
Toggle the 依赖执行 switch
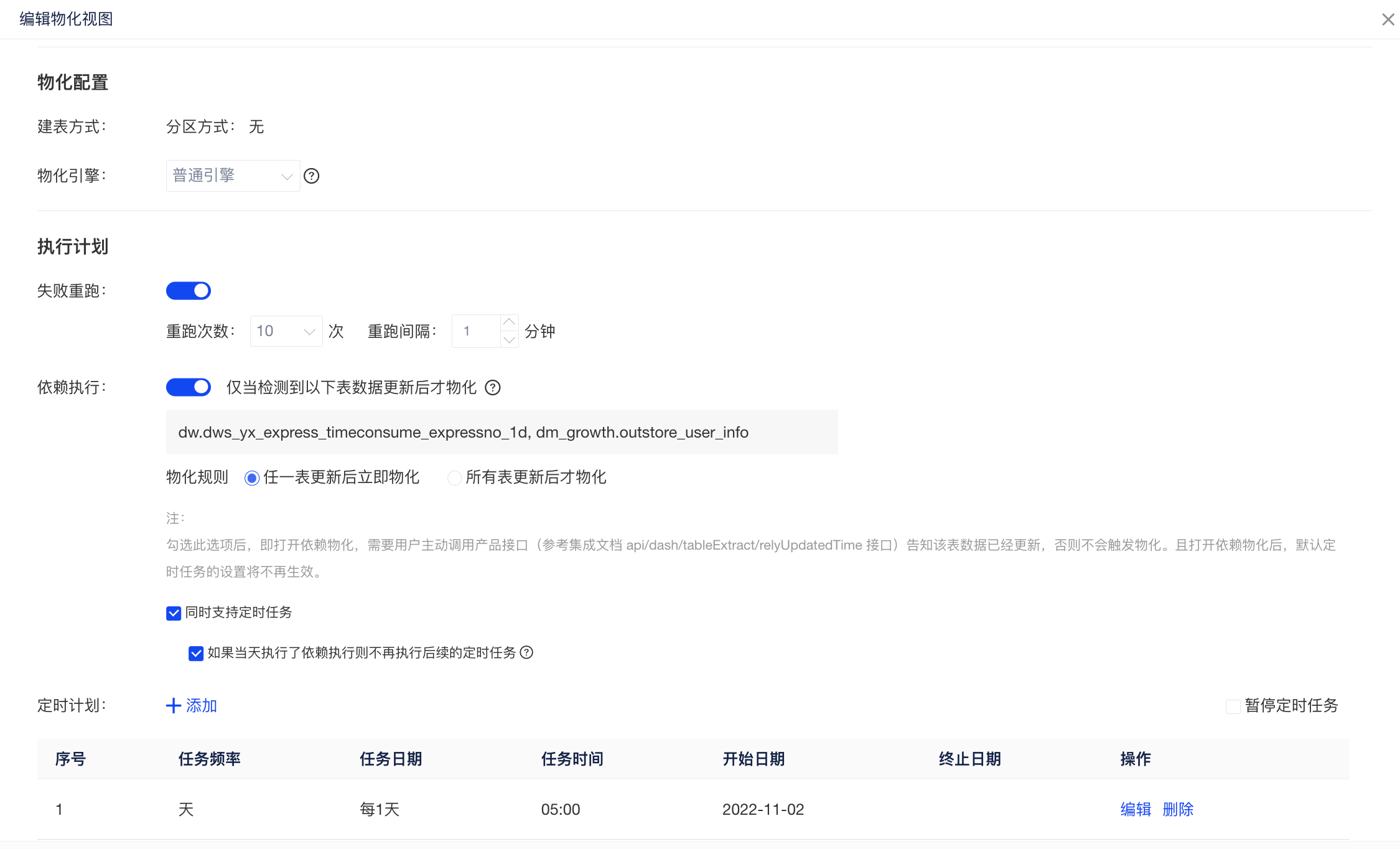point(189,387)
